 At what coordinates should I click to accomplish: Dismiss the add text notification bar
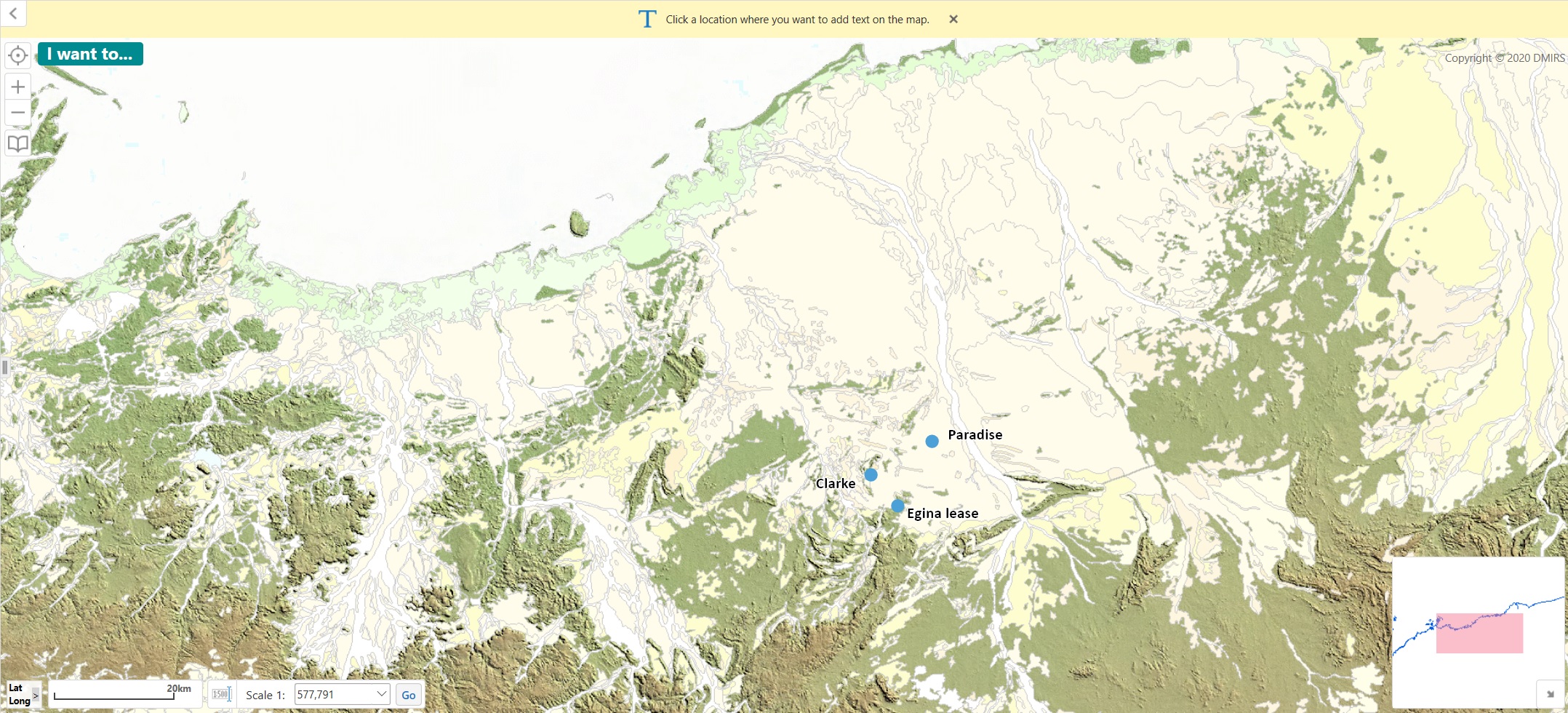coord(953,20)
